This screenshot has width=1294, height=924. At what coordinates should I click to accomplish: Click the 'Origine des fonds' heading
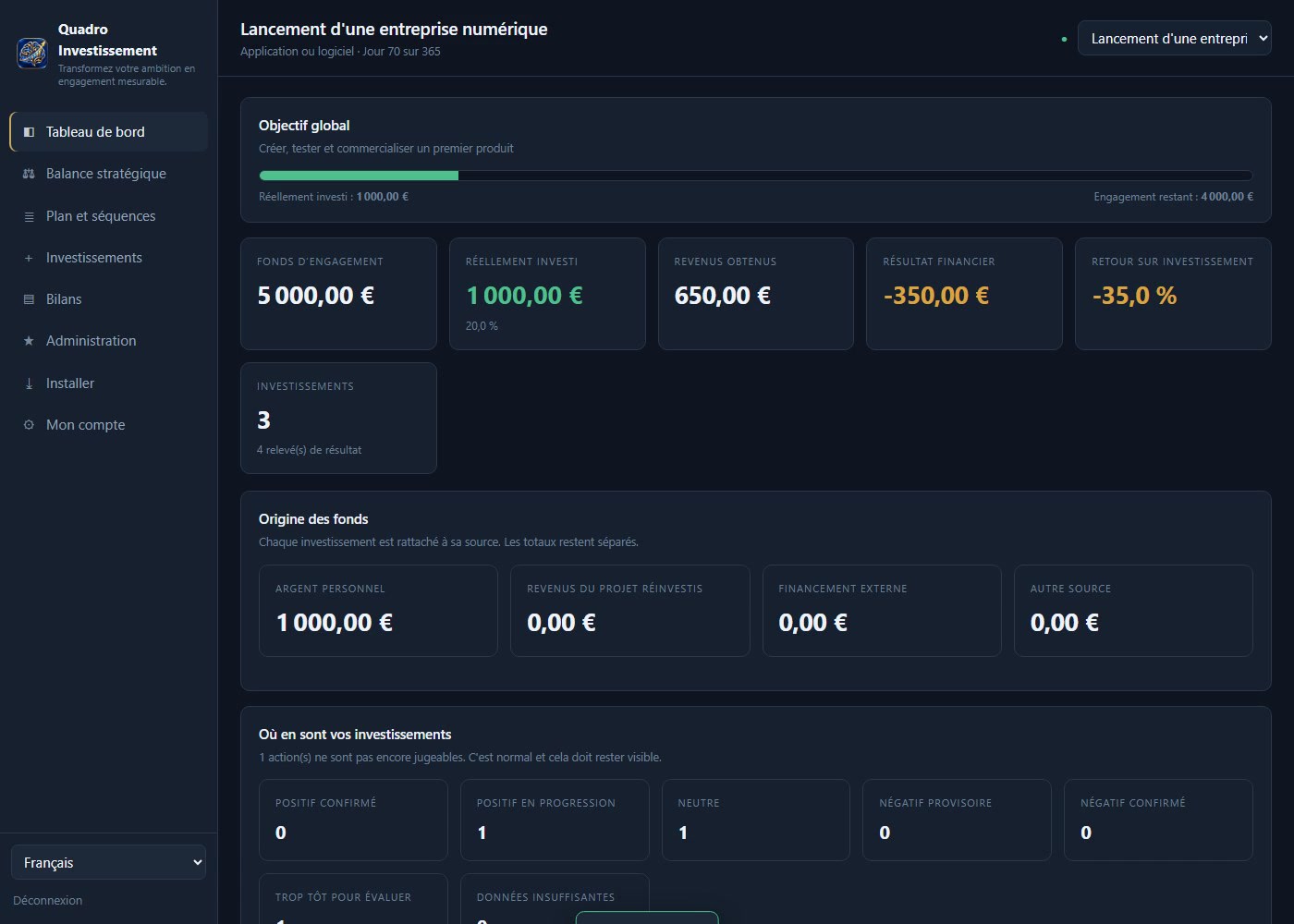point(313,519)
